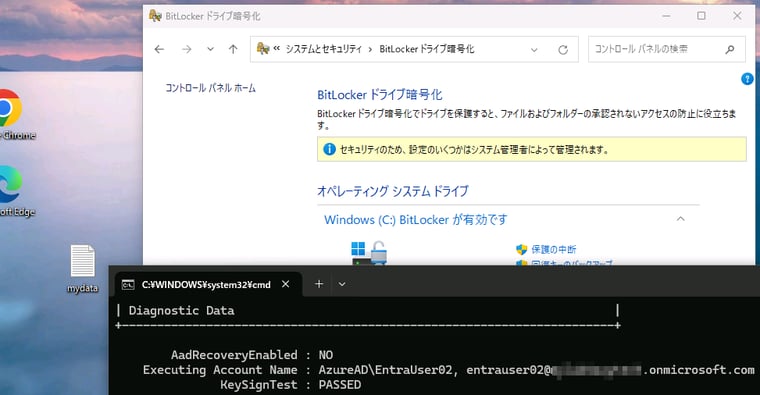Select BitLocker ドライブ暗号化 breadcrumb
The image size is (760, 395).
[x=427, y=49]
